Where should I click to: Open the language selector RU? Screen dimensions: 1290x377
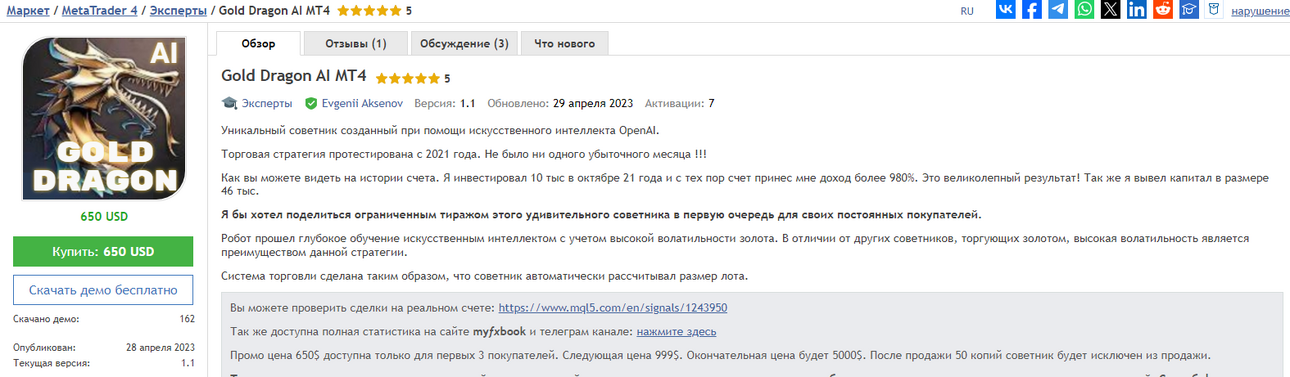(967, 11)
